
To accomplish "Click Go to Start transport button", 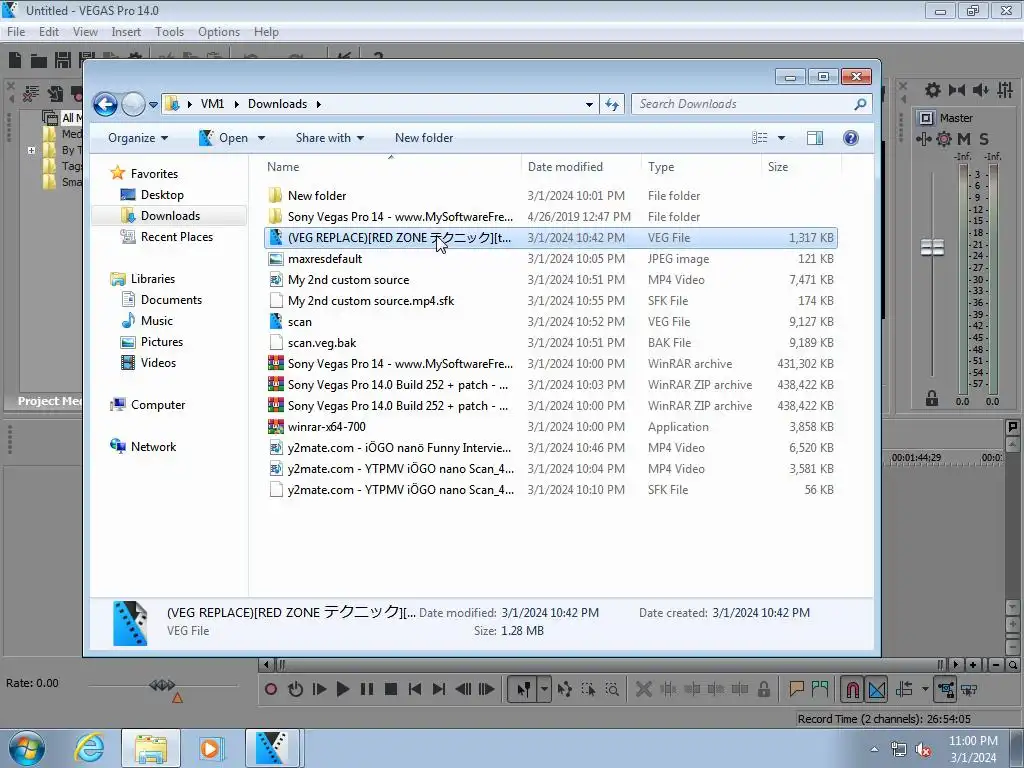I will (x=415, y=689).
